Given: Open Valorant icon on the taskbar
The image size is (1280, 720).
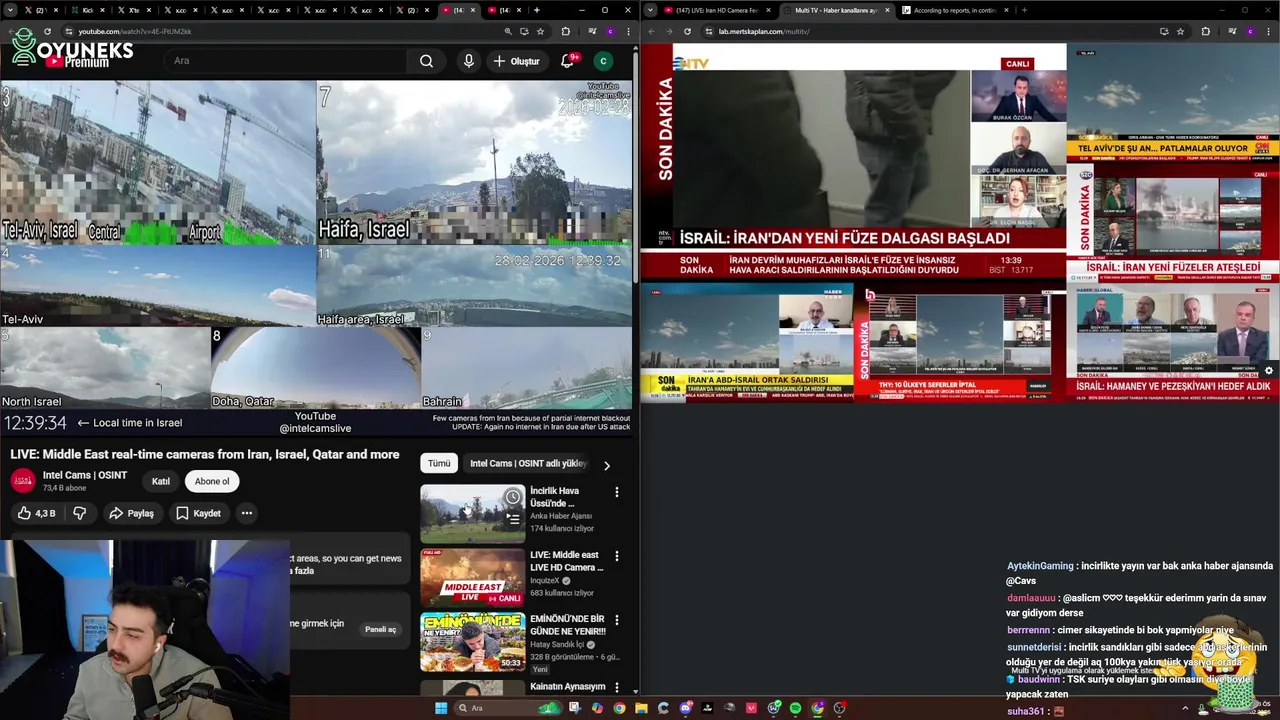Looking at the screenshot, I should (x=752, y=708).
